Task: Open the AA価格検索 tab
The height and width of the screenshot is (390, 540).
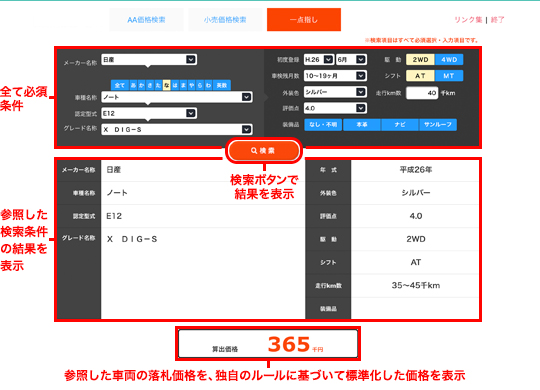Action: [x=146, y=20]
